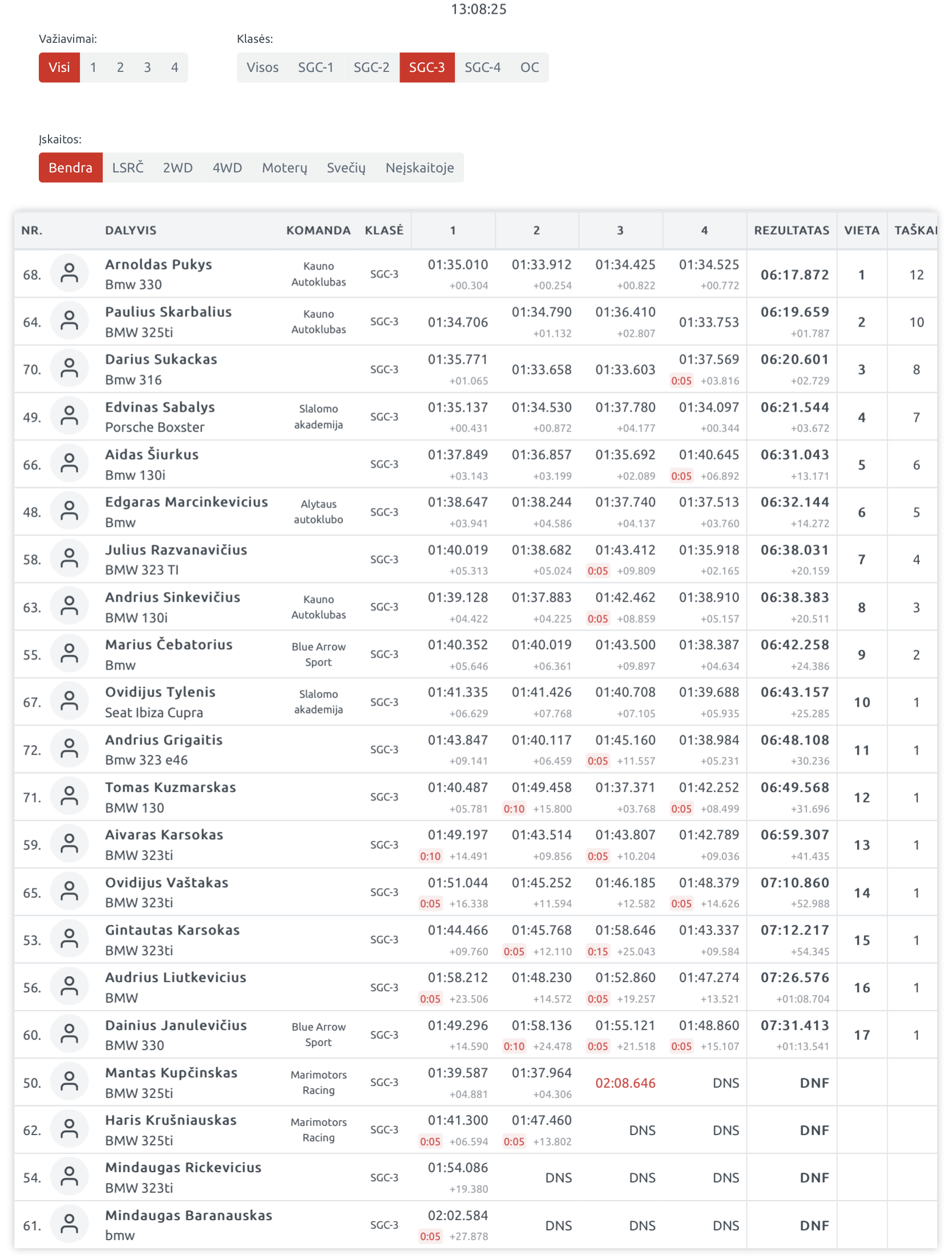Choose the 4WD standings filter
This screenshot has height=1256, width=952.
[227, 167]
